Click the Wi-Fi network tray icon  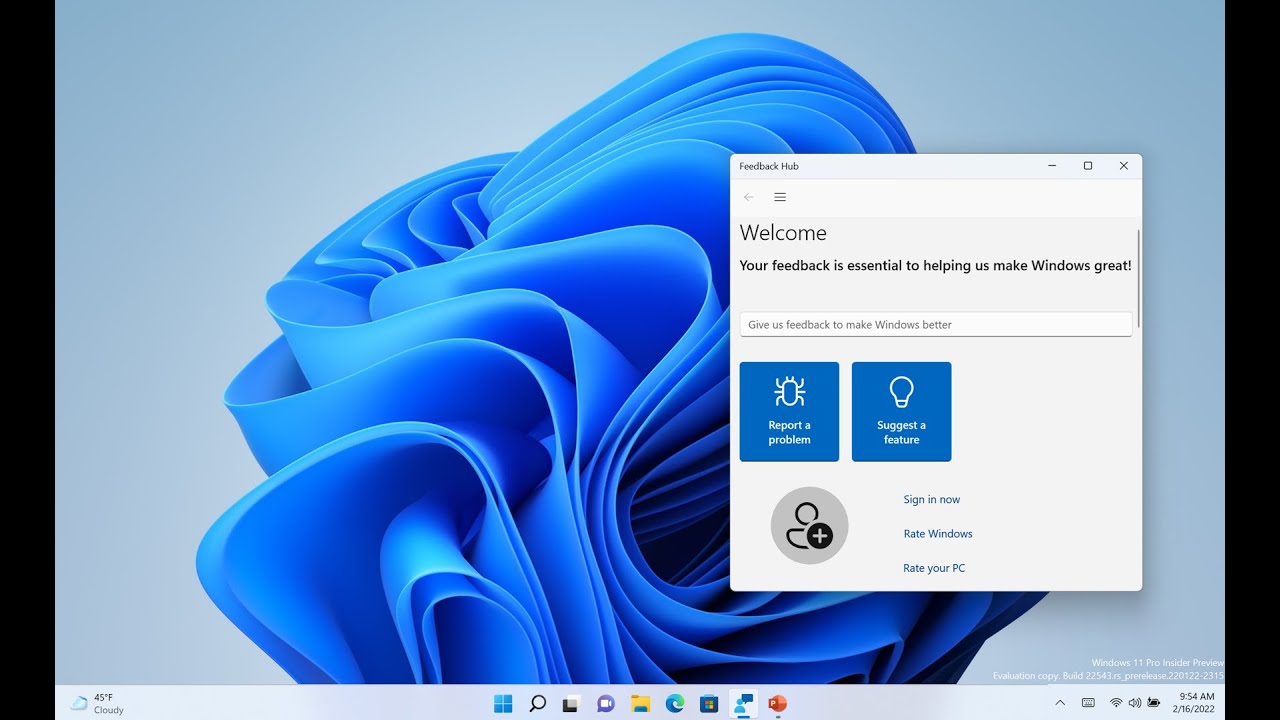[x=1116, y=703]
